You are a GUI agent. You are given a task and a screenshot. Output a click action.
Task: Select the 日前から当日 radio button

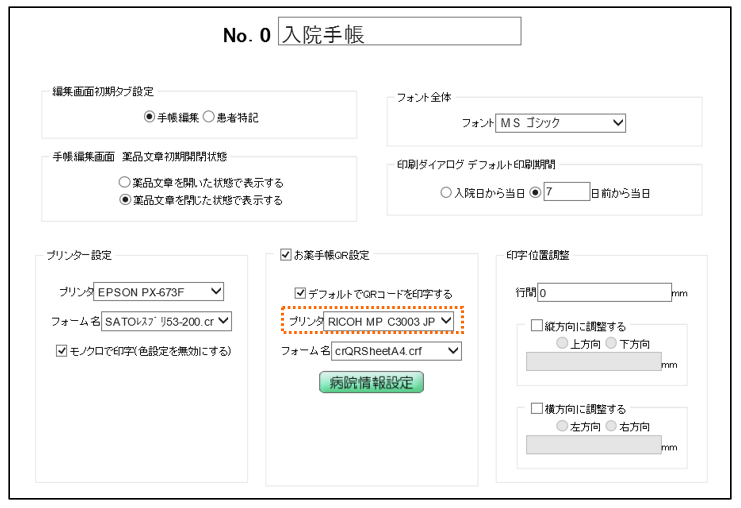[535, 193]
